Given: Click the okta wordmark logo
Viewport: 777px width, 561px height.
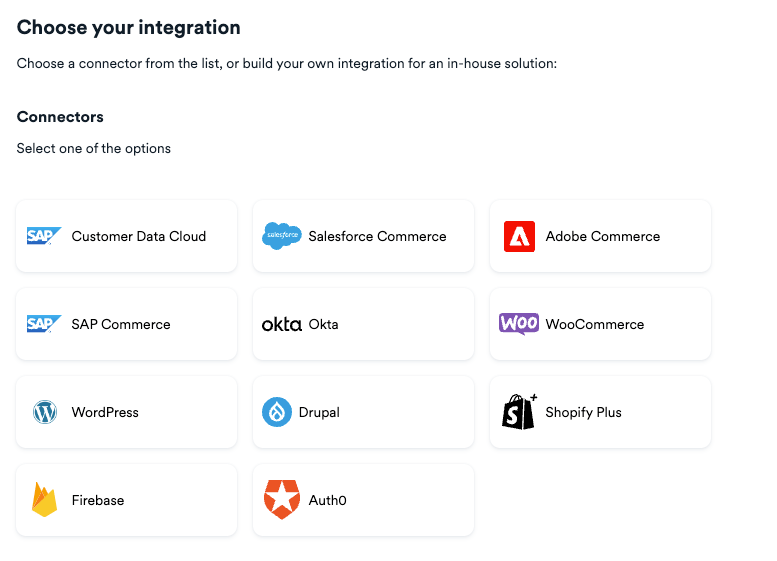Looking at the screenshot, I should [x=281, y=324].
